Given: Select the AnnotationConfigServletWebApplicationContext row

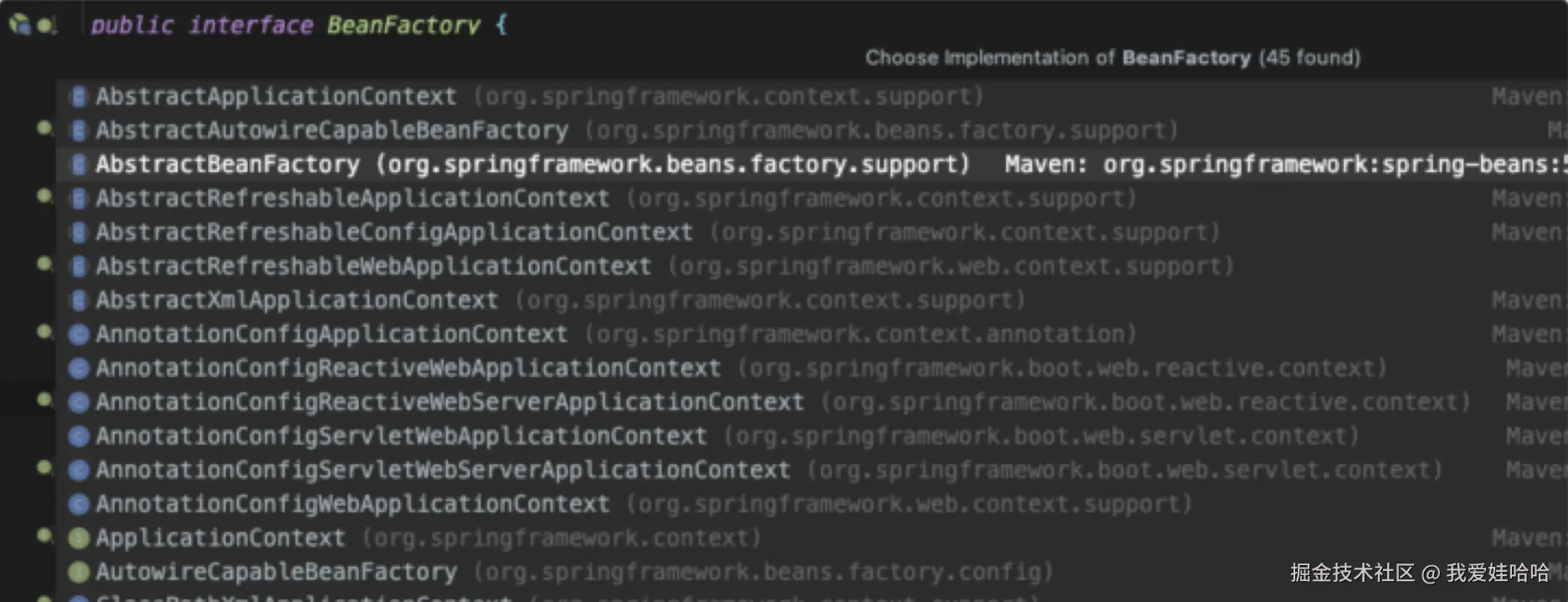Looking at the screenshot, I should coord(401,436).
